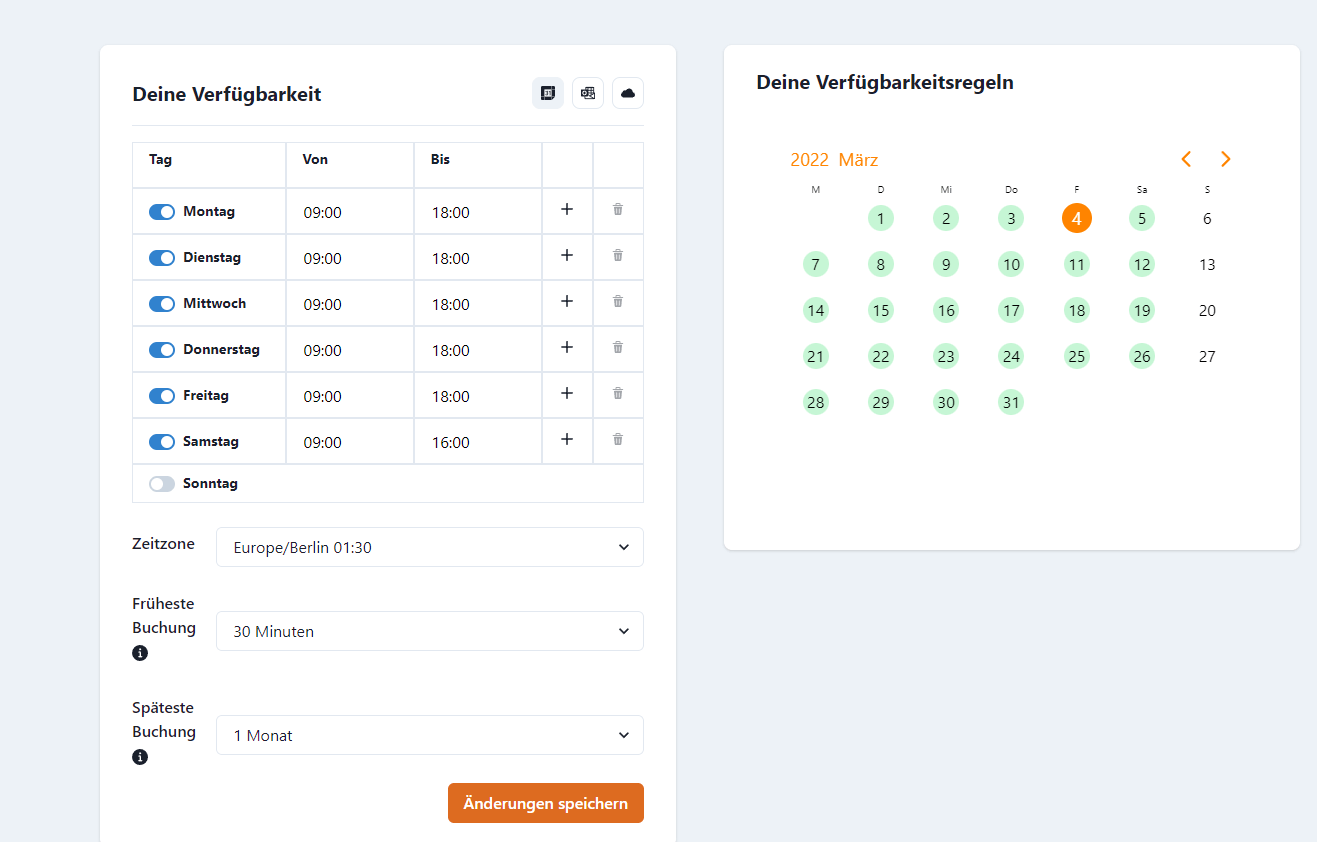1317x842 pixels.
Task: Delete the Mittwoch time slot
Action: tap(618, 302)
